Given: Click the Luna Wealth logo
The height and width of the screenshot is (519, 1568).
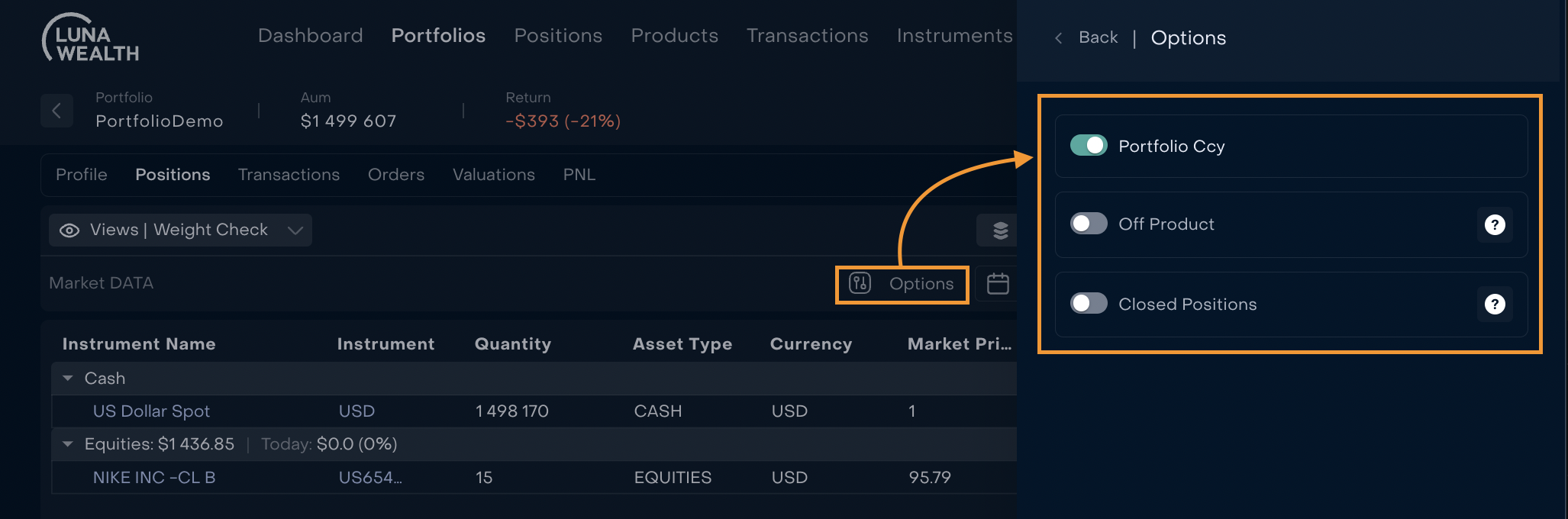Looking at the screenshot, I should point(91,38).
